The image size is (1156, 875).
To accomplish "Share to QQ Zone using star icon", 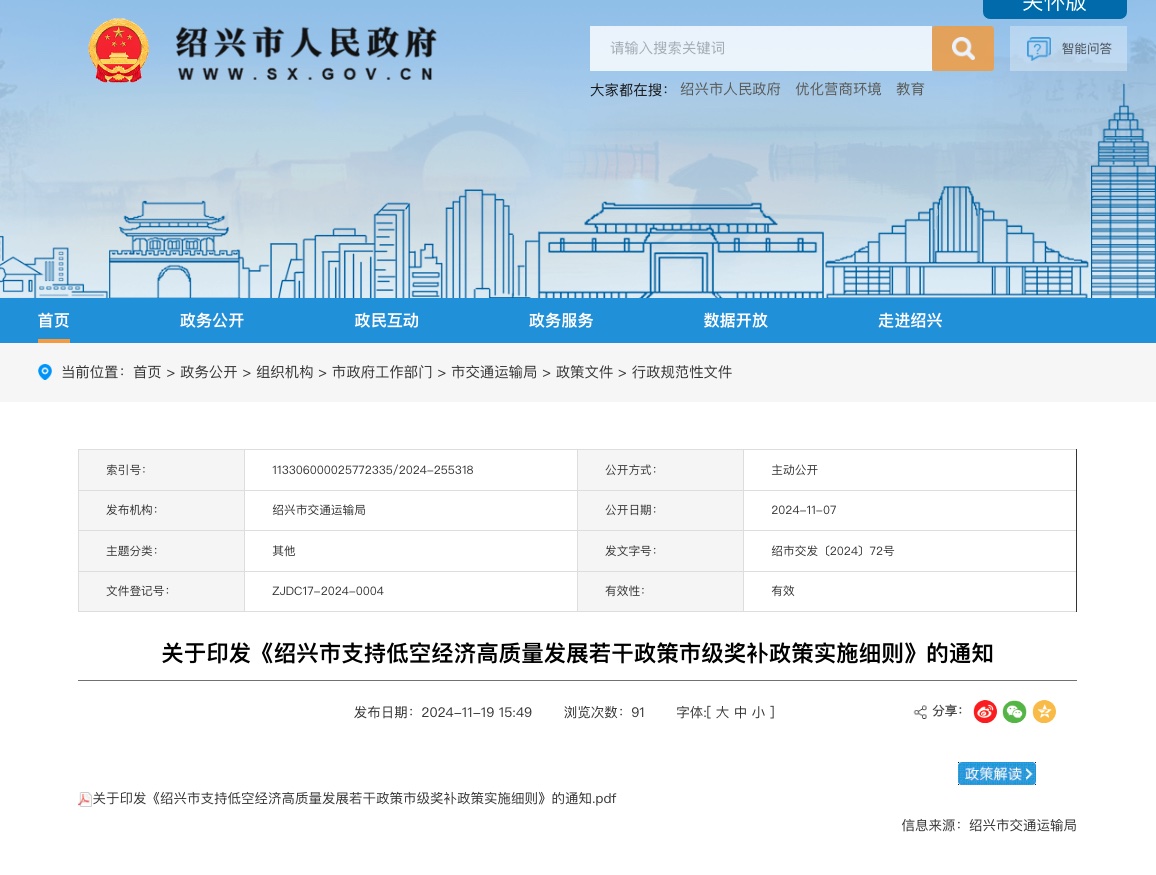I will click(x=1044, y=712).
